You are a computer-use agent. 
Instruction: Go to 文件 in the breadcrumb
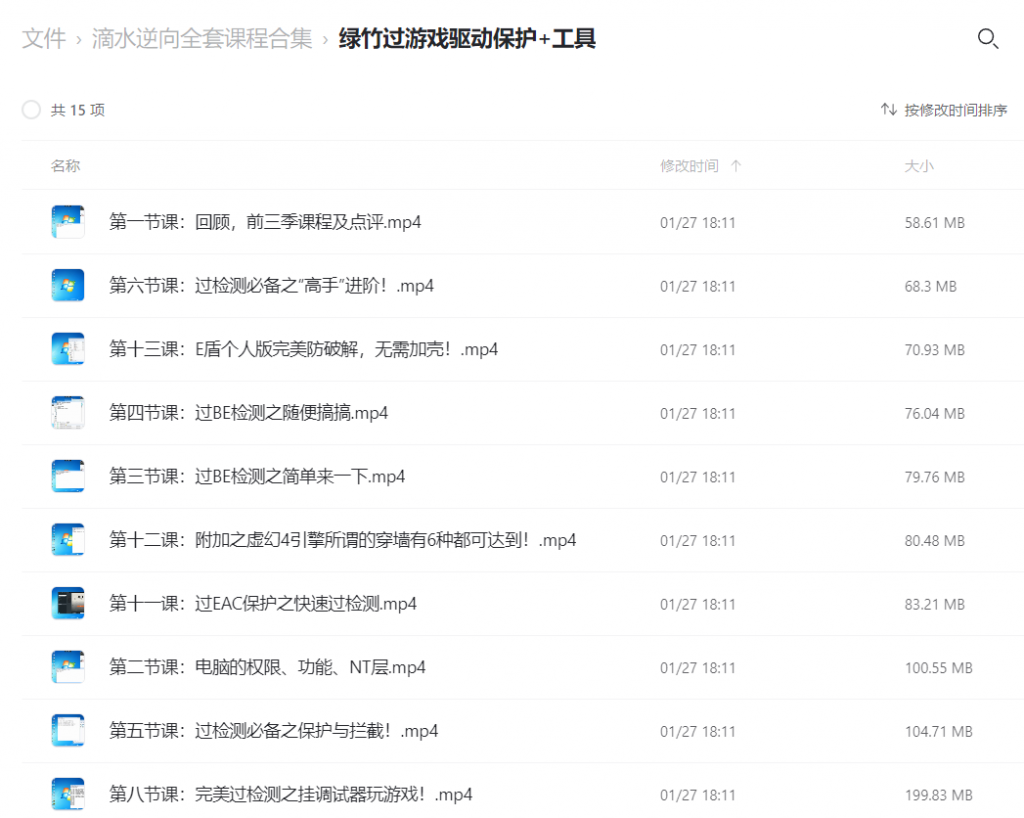click(44, 39)
